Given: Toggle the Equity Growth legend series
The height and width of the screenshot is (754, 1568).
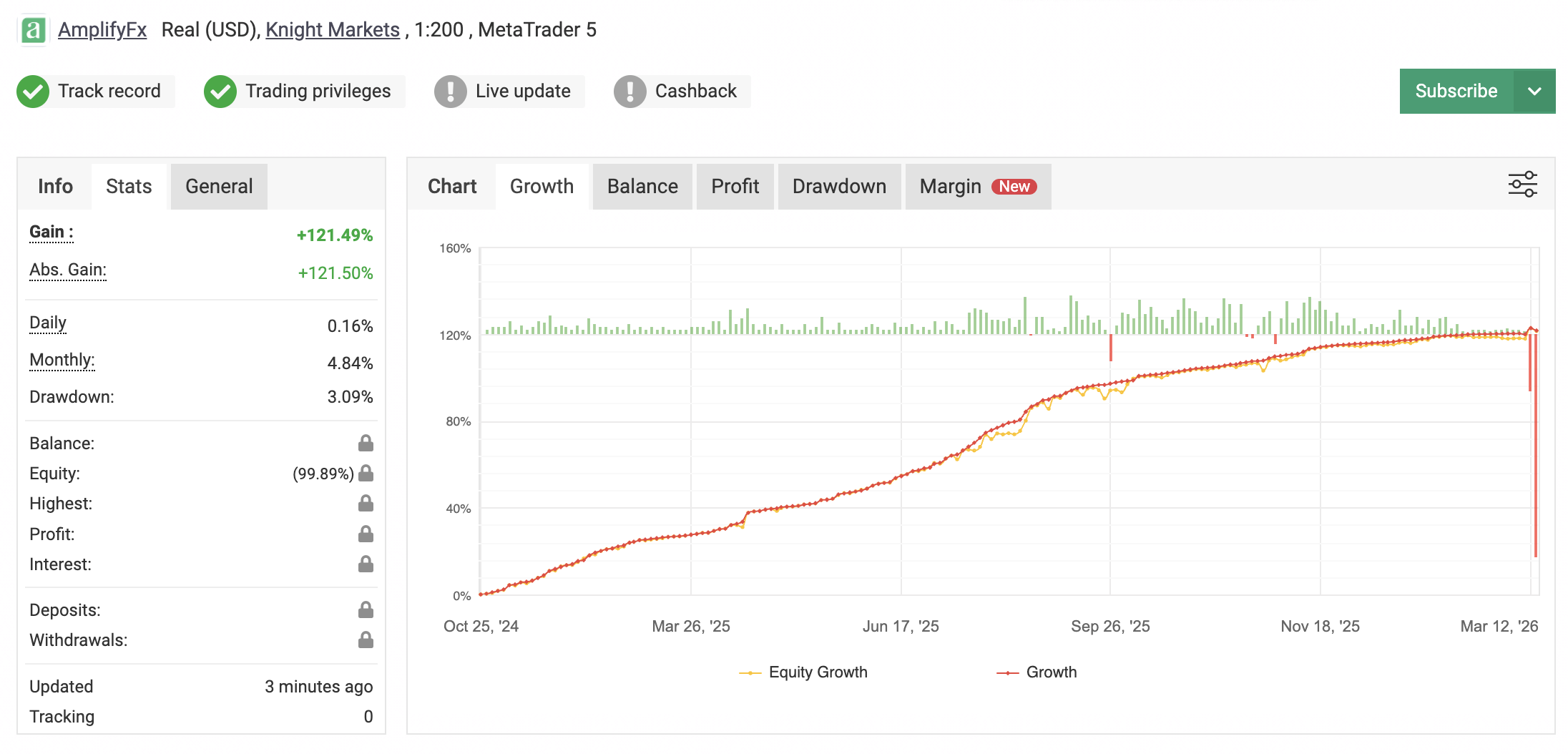Looking at the screenshot, I should pos(803,672).
